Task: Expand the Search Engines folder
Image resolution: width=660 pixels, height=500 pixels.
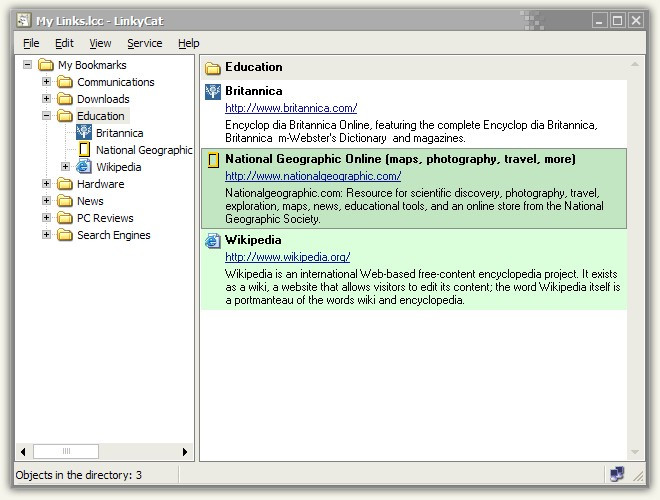Action: 46,234
